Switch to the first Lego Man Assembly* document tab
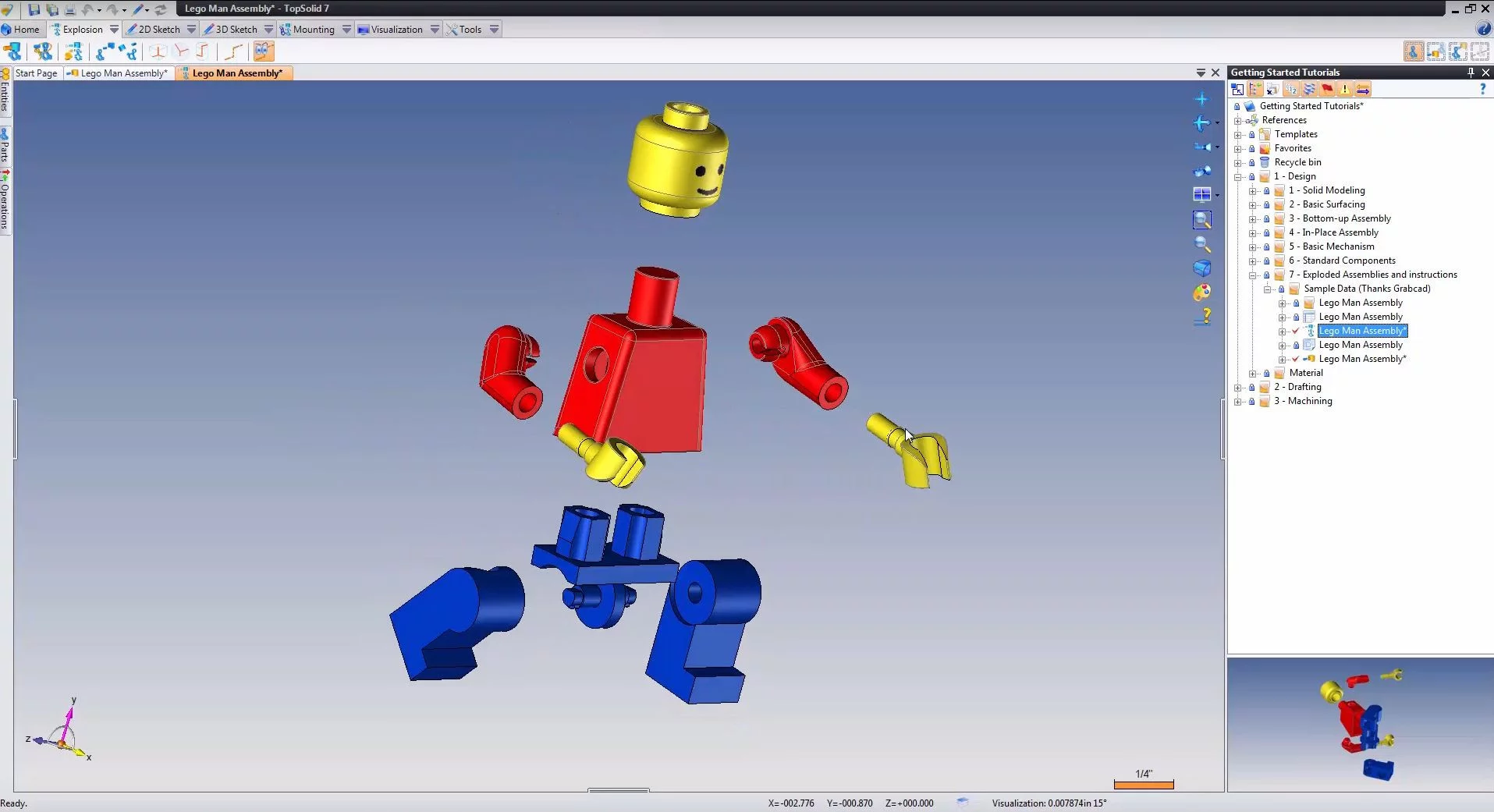 tap(118, 73)
